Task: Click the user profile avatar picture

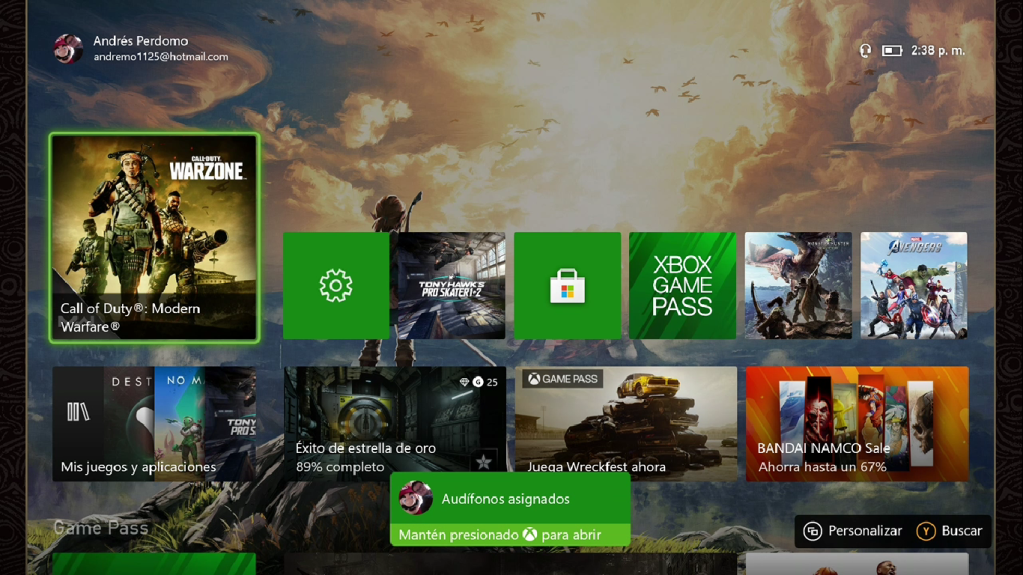Action: 69,48
